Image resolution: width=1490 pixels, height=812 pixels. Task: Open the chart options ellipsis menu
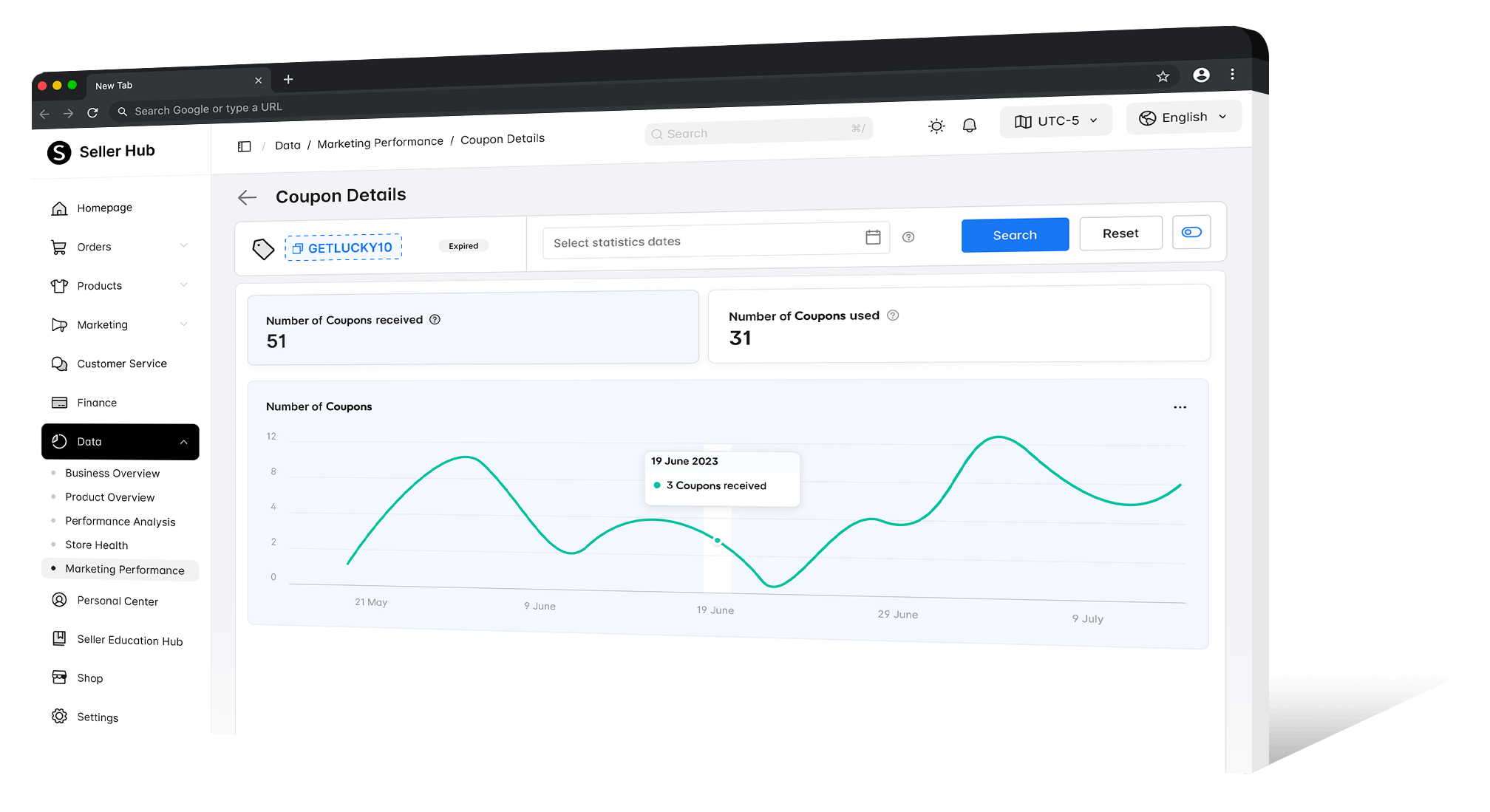click(1180, 407)
